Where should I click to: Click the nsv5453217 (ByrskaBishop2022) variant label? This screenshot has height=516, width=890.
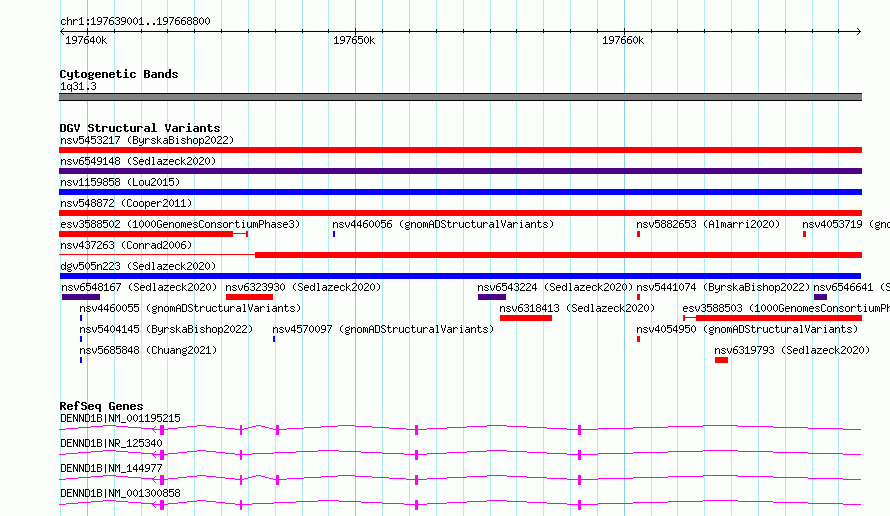click(x=147, y=140)
